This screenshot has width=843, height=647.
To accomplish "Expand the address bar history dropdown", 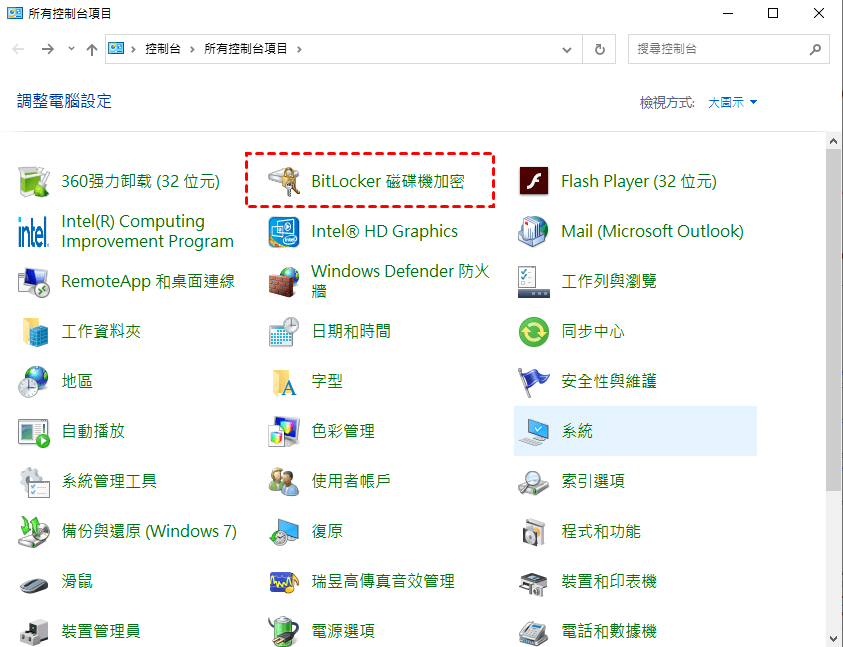I will click(x=567, y=49).
